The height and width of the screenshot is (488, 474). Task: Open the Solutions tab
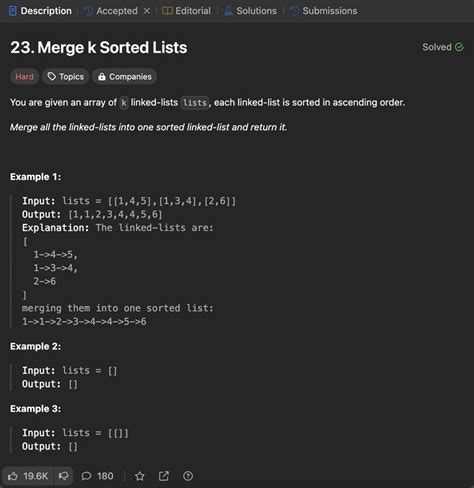pyautogui.click(x=250, y=11)
